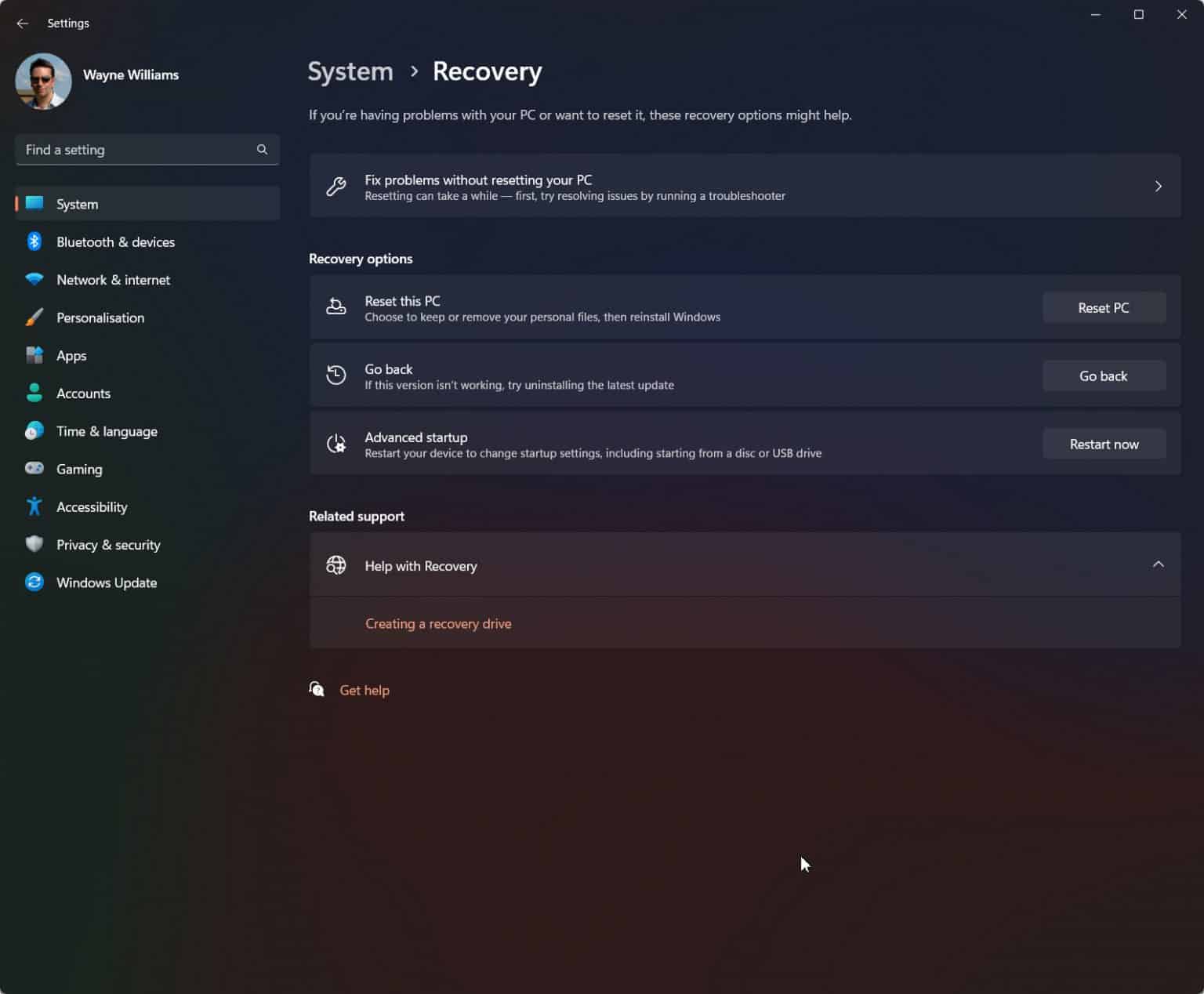Select the Gaming controller icon

[x=34, y=468]
